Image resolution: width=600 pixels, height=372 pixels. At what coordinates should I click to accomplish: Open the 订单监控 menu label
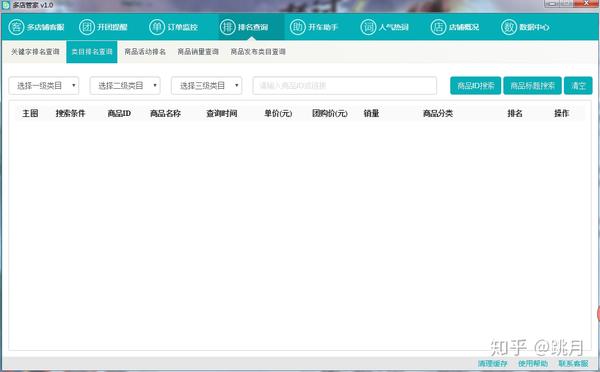(183, 27)
